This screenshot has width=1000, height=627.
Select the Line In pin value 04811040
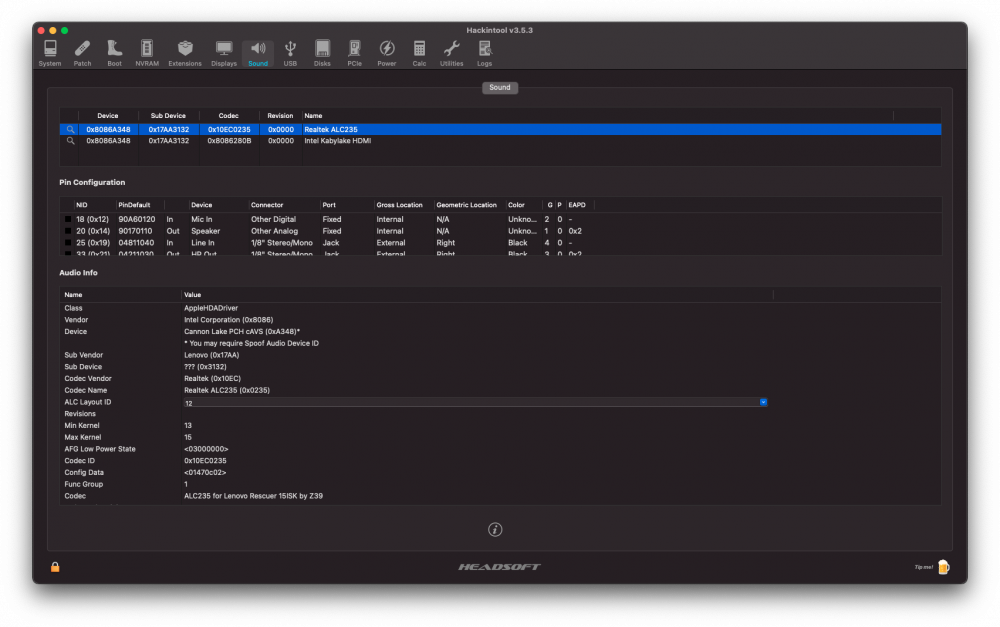[x=136, y=243]
